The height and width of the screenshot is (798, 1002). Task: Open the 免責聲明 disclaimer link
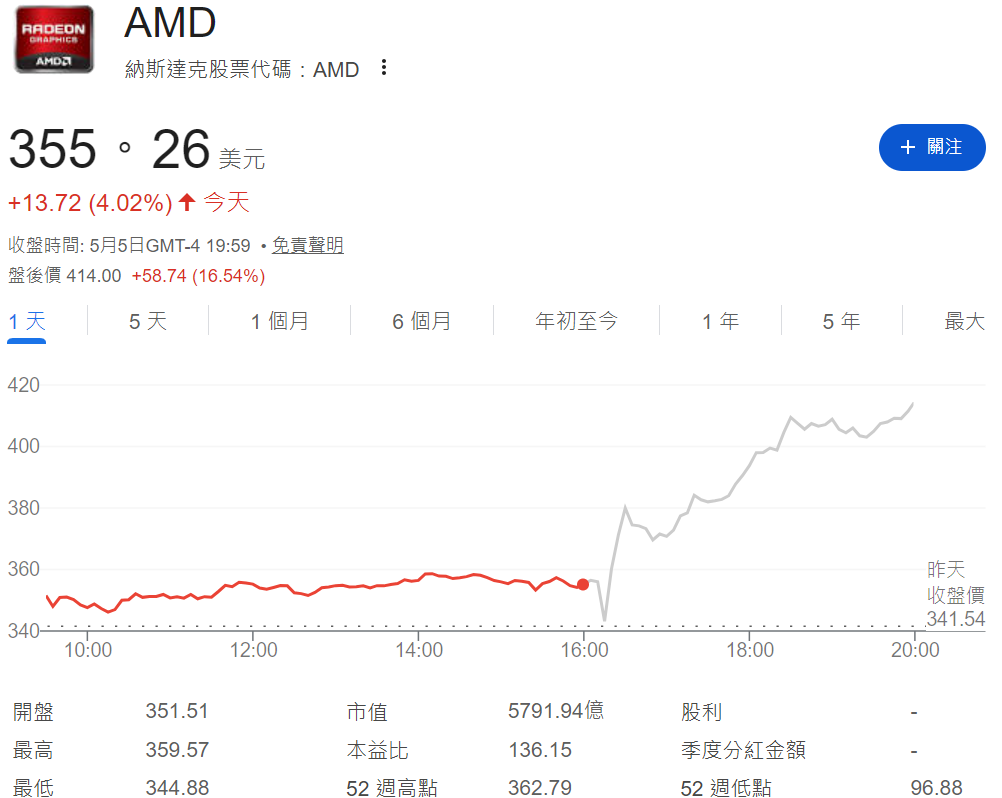tap(308, 245)
